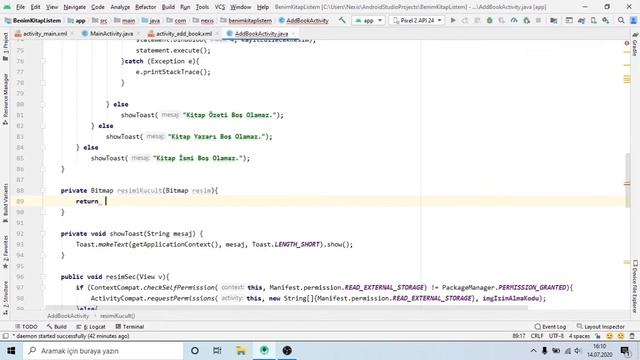This screenshot has height=360, width=640.
Task: Open Device File Explorer on the right edge
Action: click(635, 287)
